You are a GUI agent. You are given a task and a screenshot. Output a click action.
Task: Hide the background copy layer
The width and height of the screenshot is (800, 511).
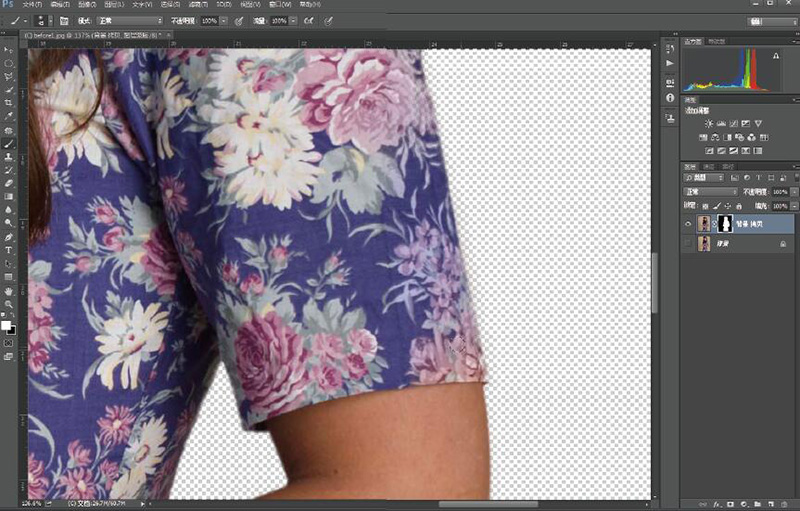[x=688, y=223]
